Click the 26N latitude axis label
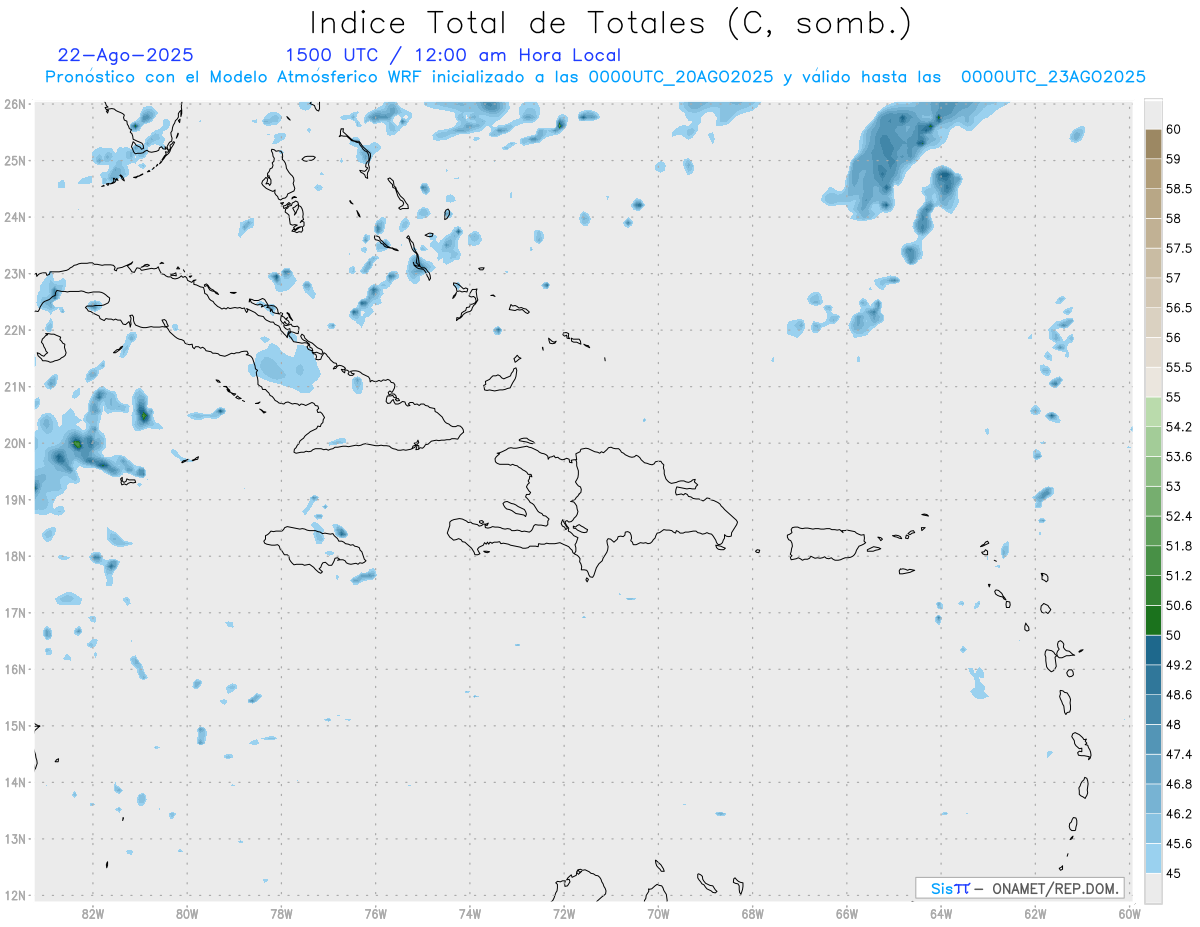 (15, 104)
